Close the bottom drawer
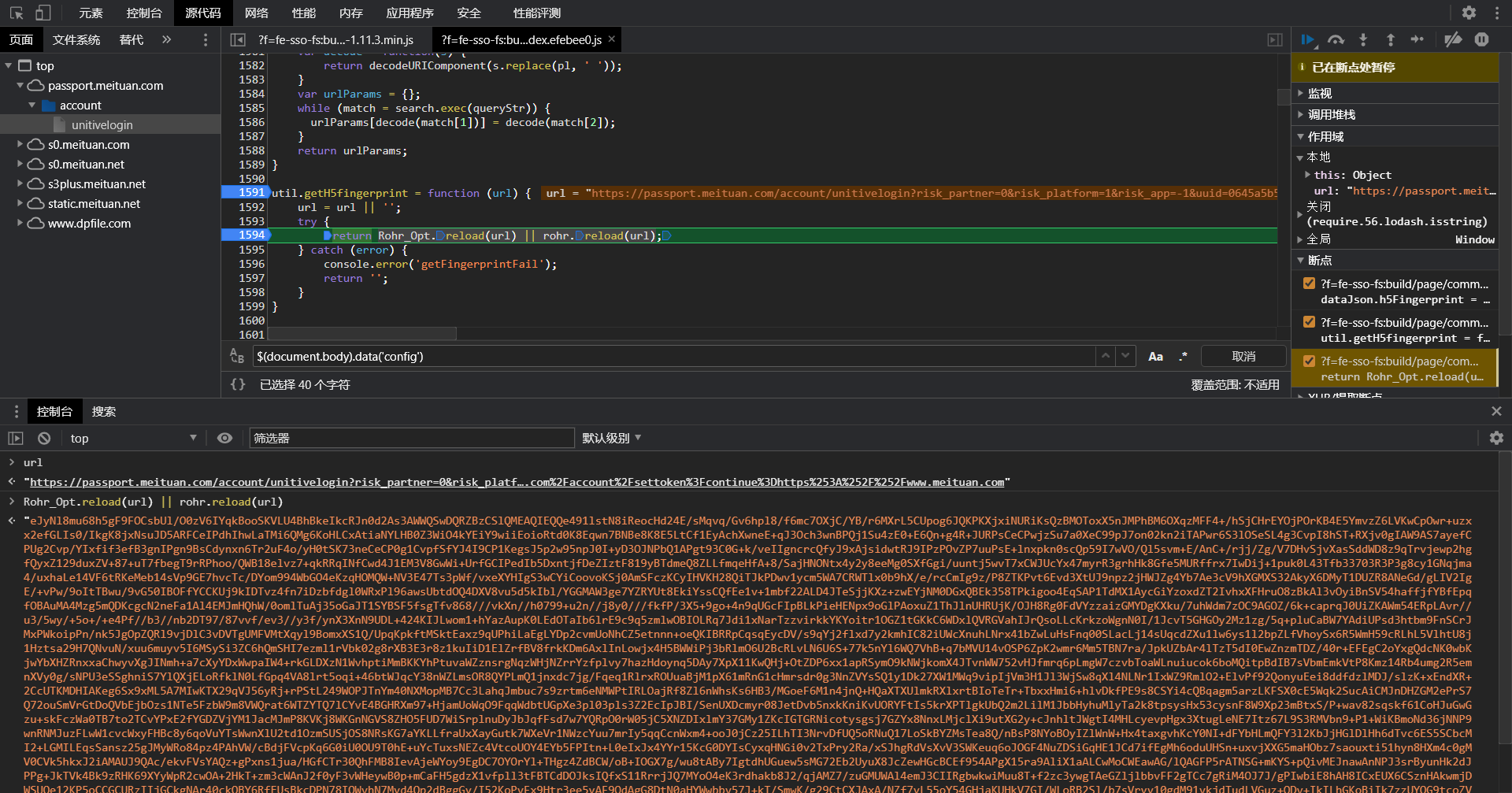Image resolution: width=1512 pixels, height=793 pixels. click(1496, 411)
